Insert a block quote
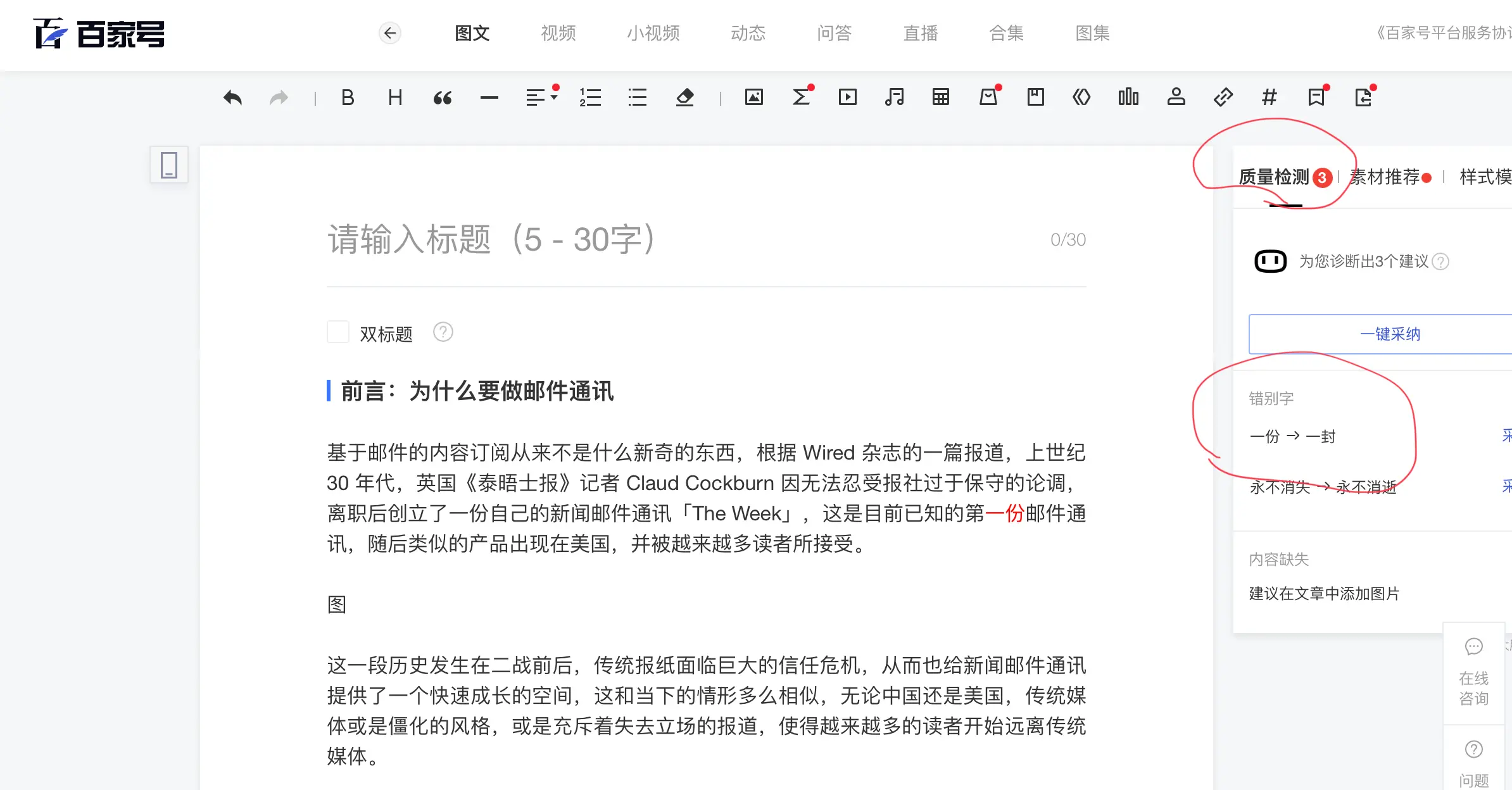Image resolution: width=1512 pixels, height=790 pixels. (x=443, y=97)
